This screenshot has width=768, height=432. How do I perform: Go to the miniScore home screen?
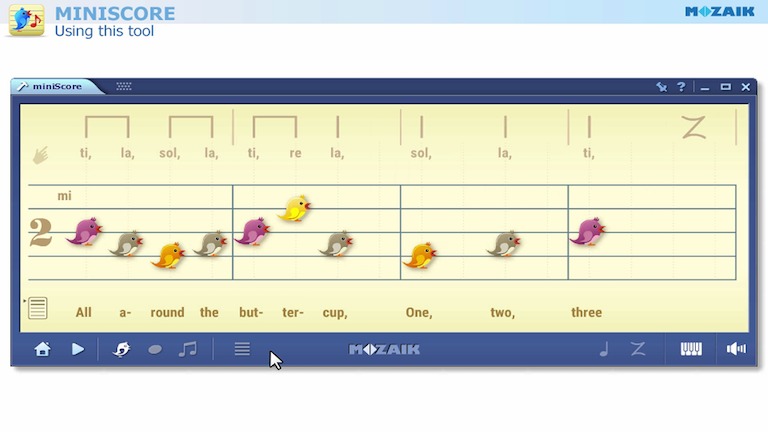[42, 349]
